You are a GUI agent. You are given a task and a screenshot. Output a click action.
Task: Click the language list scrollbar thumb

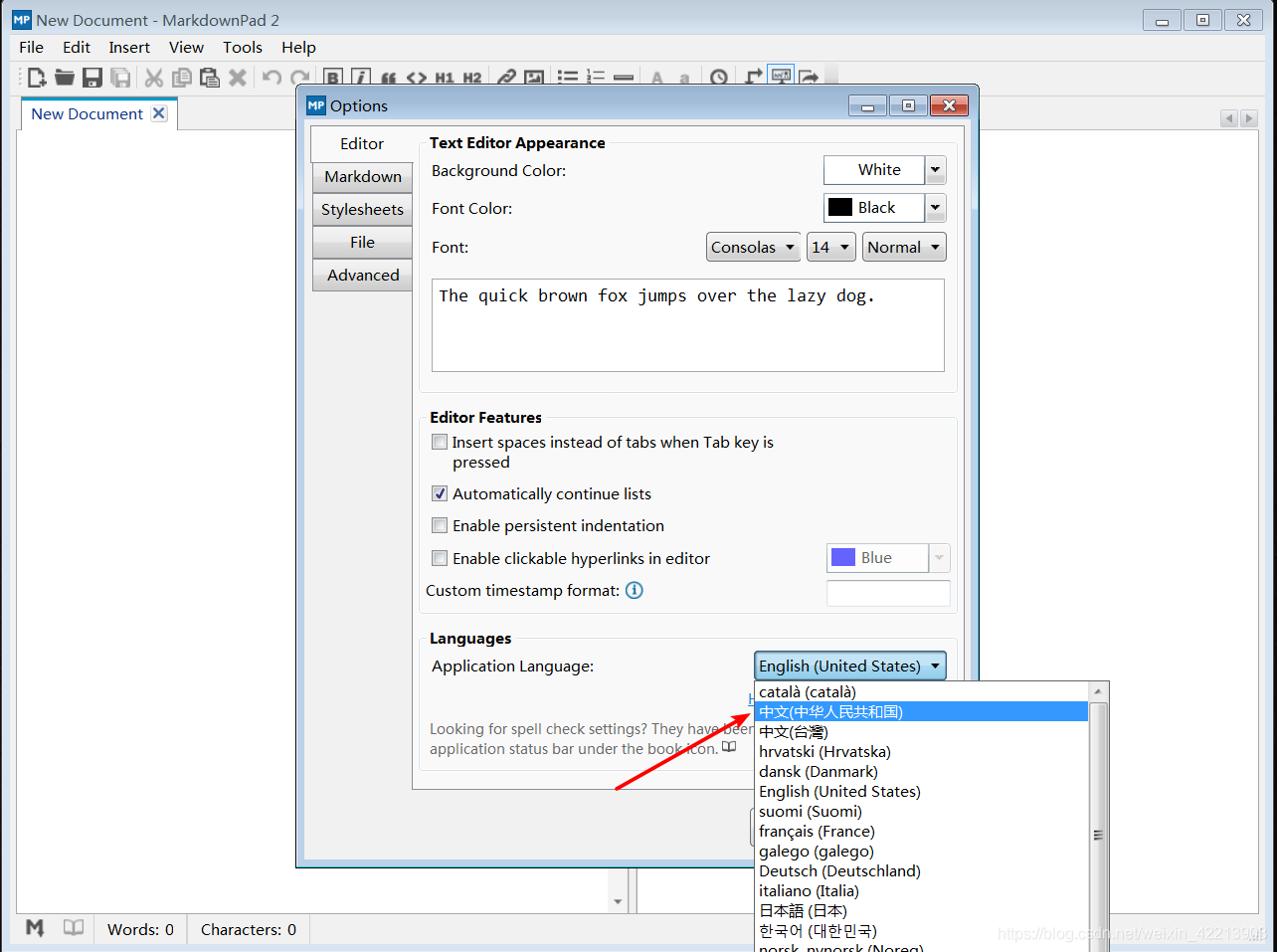[1098, 826]
